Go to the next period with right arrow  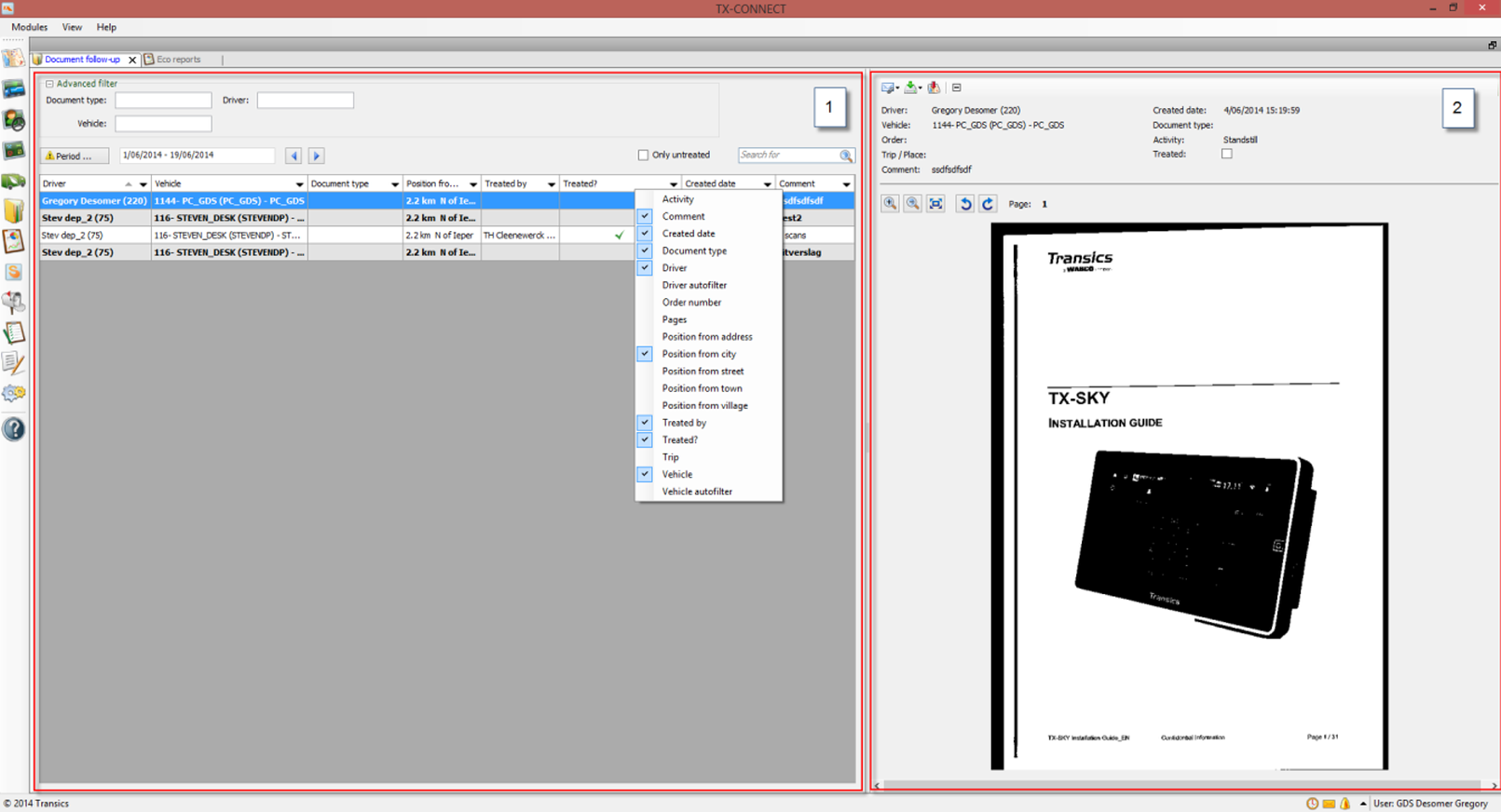[317, 156]
